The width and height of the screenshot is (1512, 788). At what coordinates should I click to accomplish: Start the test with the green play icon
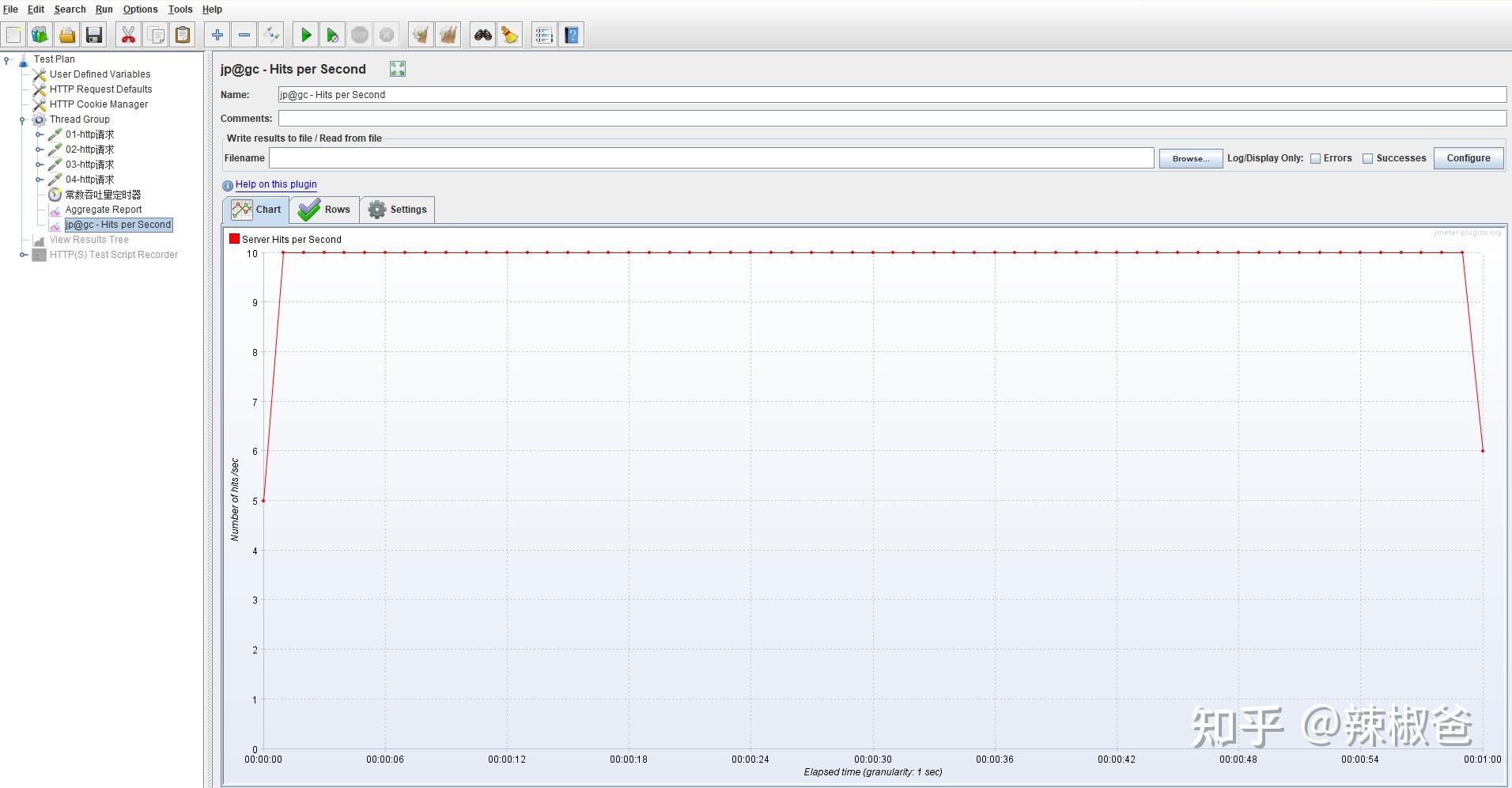pos(305,34)
